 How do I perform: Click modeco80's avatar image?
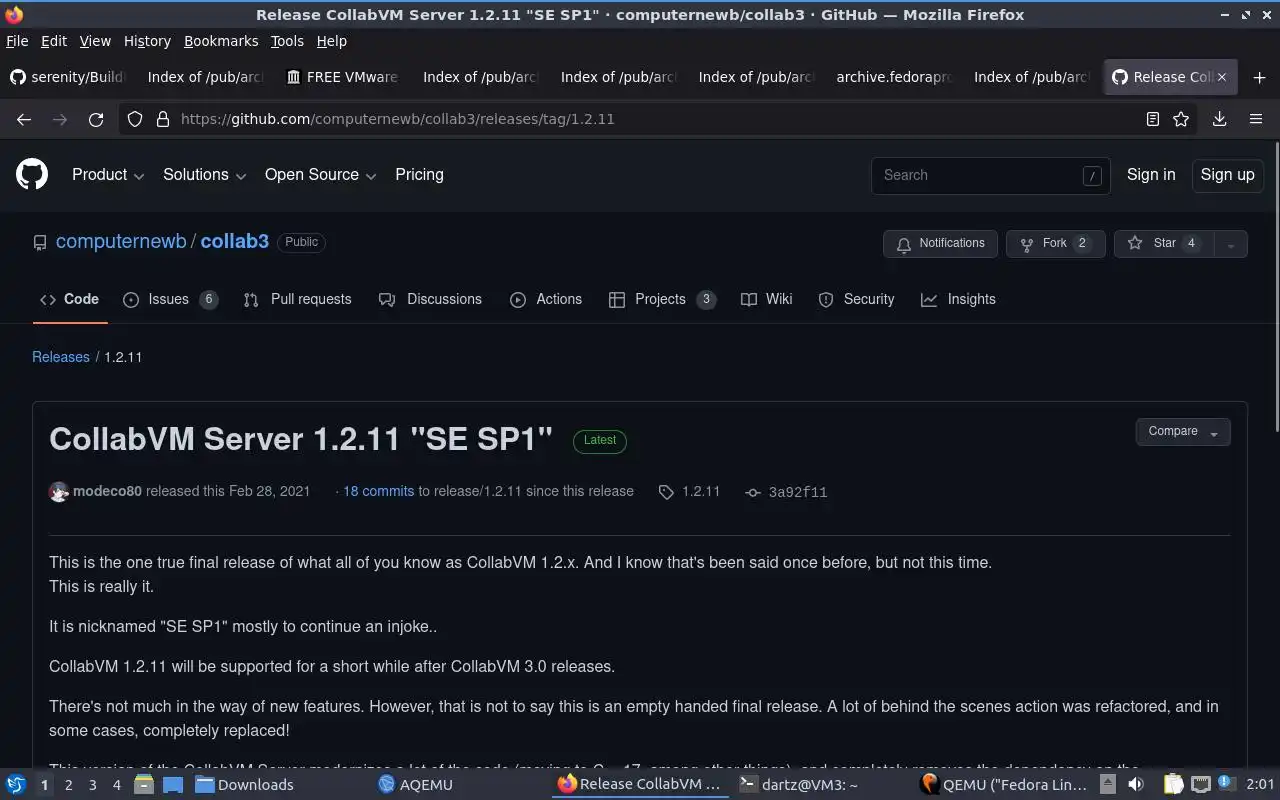pos(59,492)
